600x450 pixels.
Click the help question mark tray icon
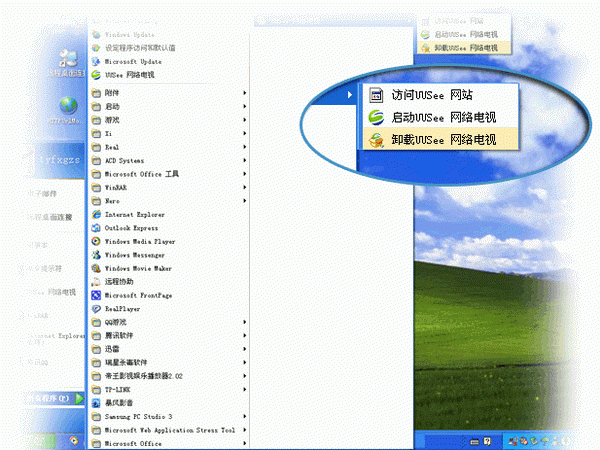(487, 442)
